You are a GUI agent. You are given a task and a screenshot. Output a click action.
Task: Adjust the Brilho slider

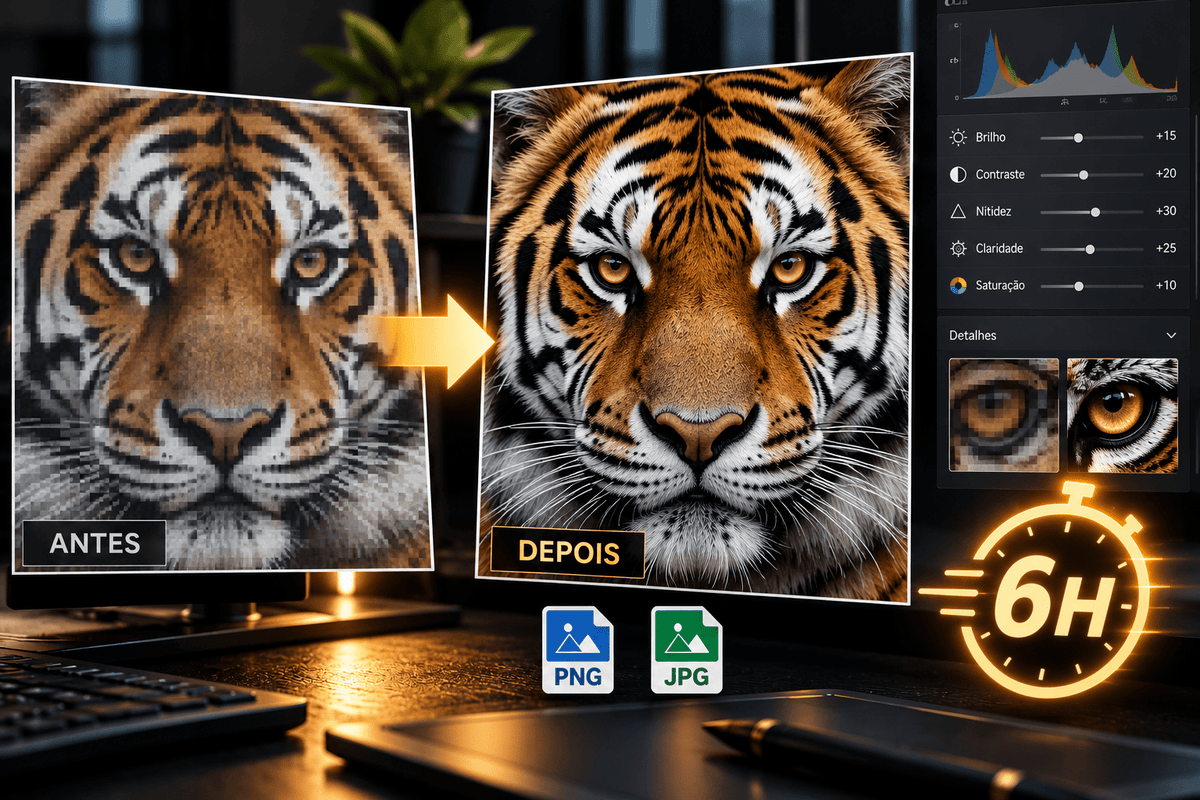point(1091,138)
